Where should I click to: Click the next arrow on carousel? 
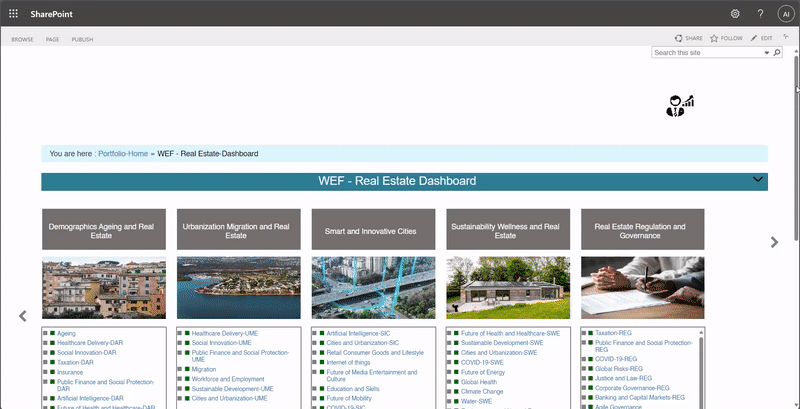(x=774, y=242)
